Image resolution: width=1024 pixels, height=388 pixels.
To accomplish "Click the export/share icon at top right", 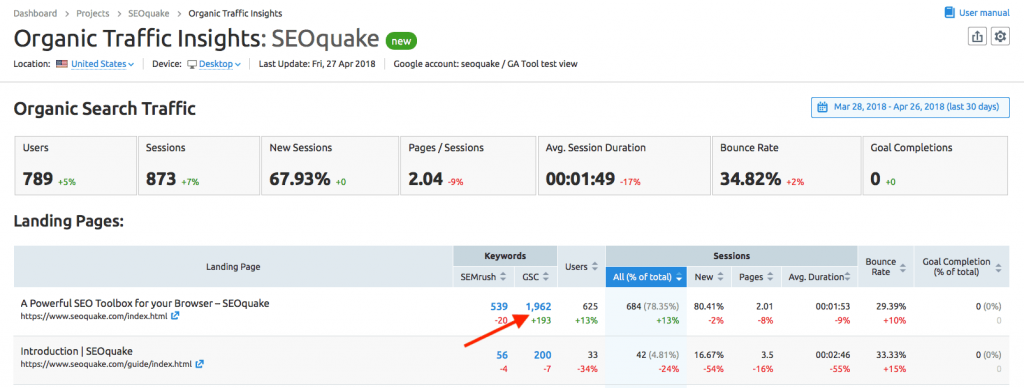I will (x=977, y=37).
